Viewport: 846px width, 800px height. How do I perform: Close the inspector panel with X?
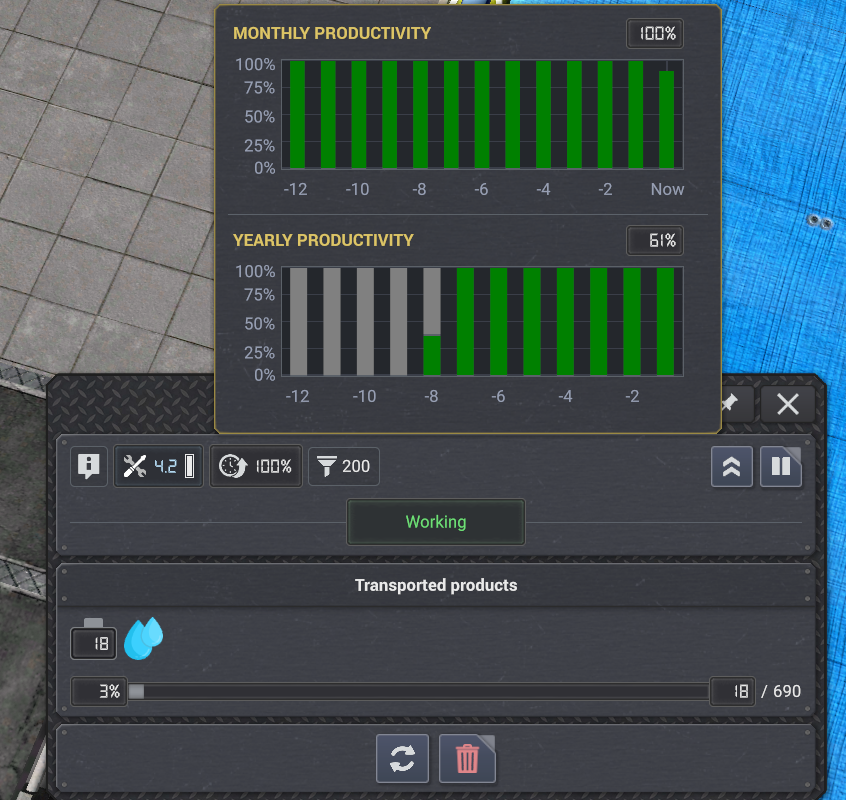coord(788,404)
